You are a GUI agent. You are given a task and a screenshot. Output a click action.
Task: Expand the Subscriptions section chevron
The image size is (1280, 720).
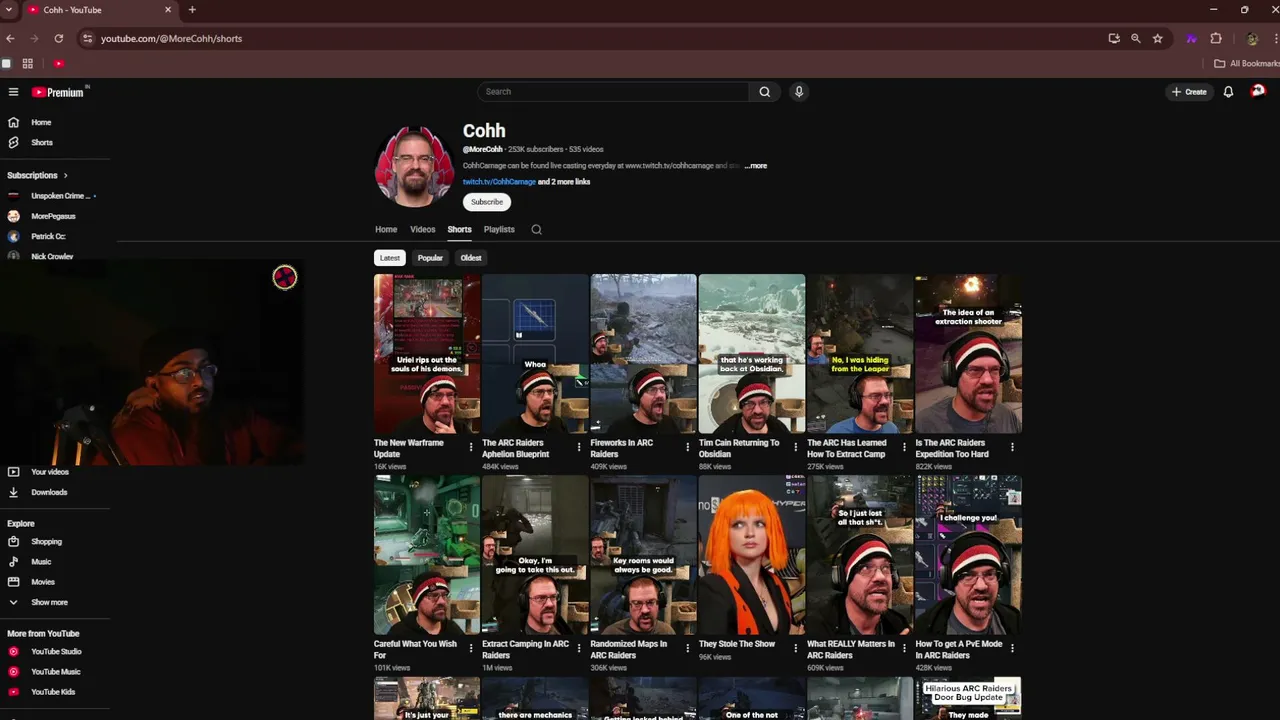click(x=66, y=176)
